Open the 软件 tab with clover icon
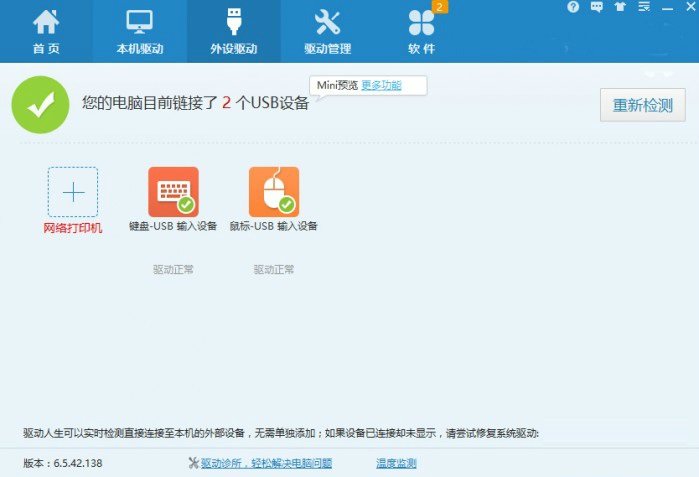Image resolution: width=699 pixels, height=477 pixels. pos(421,31)
